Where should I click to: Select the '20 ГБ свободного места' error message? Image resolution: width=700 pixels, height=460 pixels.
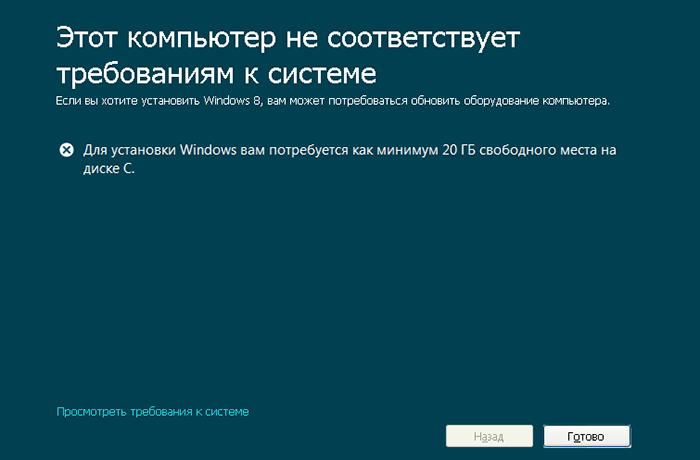click(x=350, y=159)
